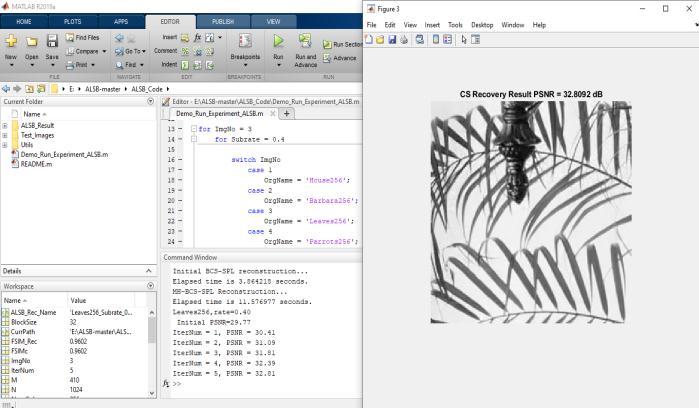Click the Insert section icon
The height and width of the screenshot is (408, 699).
point(185,38)
